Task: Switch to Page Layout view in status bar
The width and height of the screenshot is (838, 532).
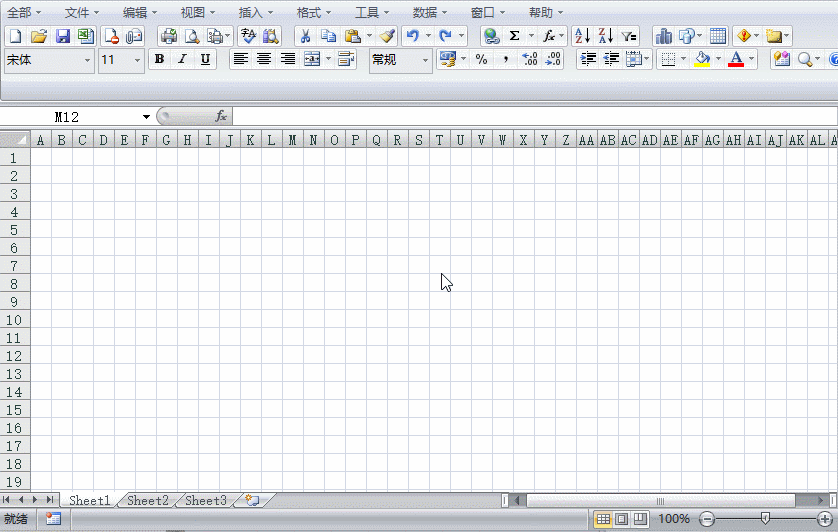Action: tap(622, 519)
